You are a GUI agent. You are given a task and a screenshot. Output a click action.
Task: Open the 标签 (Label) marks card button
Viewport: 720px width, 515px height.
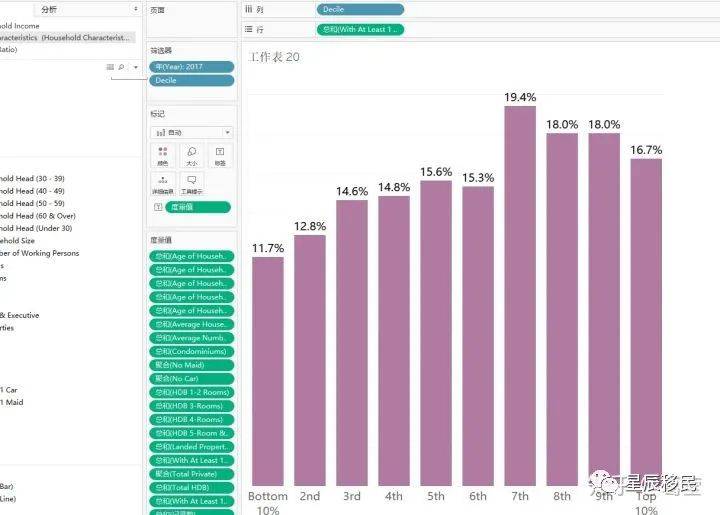point(220,155)
